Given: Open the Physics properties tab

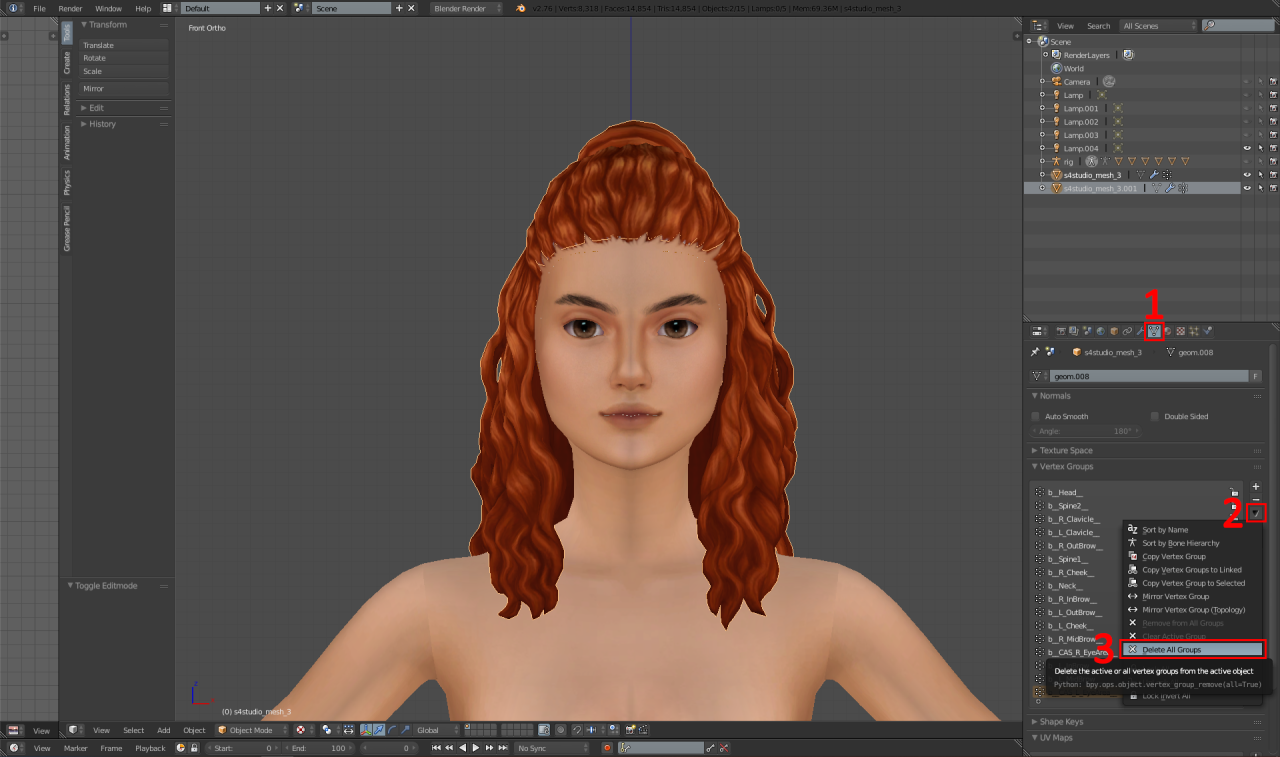Looking at the screenshot, I should click(x=1207, y=331).
